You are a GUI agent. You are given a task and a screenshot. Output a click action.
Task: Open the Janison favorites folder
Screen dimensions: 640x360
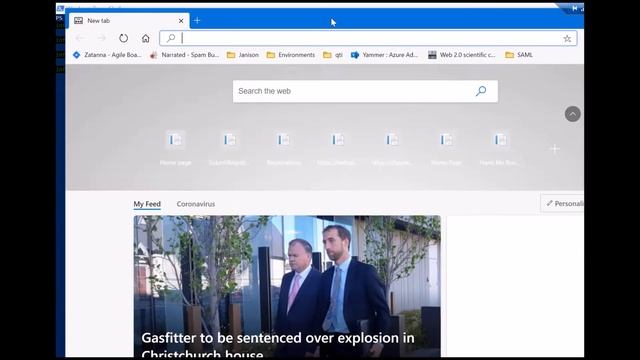(x=243, y=55)
